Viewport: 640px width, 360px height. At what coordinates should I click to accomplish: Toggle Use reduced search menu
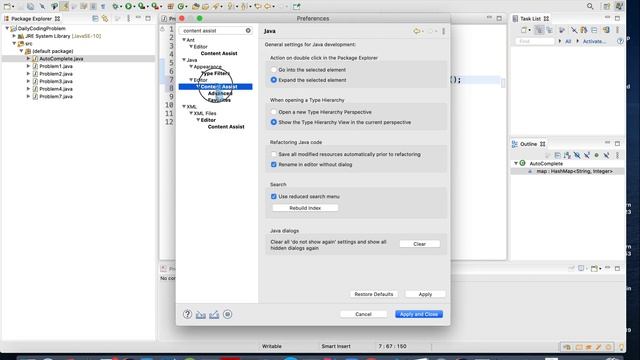274,196
